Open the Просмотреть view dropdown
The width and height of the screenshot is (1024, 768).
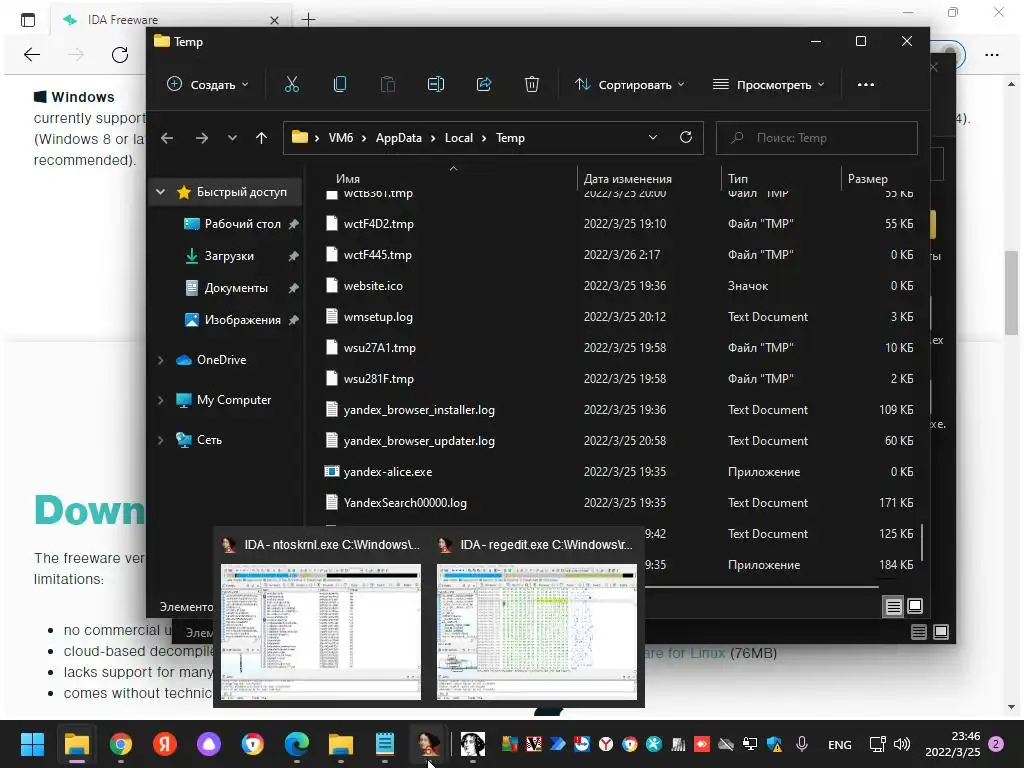(768, 84)
